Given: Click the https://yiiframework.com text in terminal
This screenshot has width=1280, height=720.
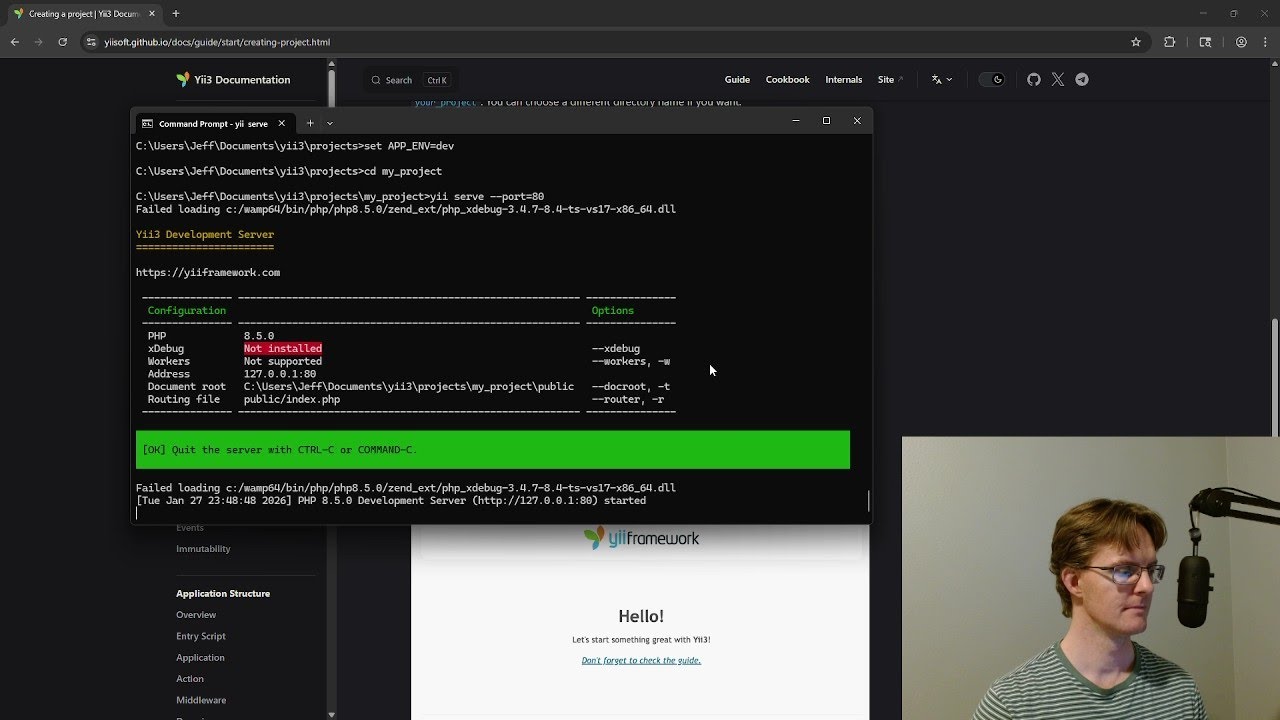Looking at the screenshot, I should point(208,272).
